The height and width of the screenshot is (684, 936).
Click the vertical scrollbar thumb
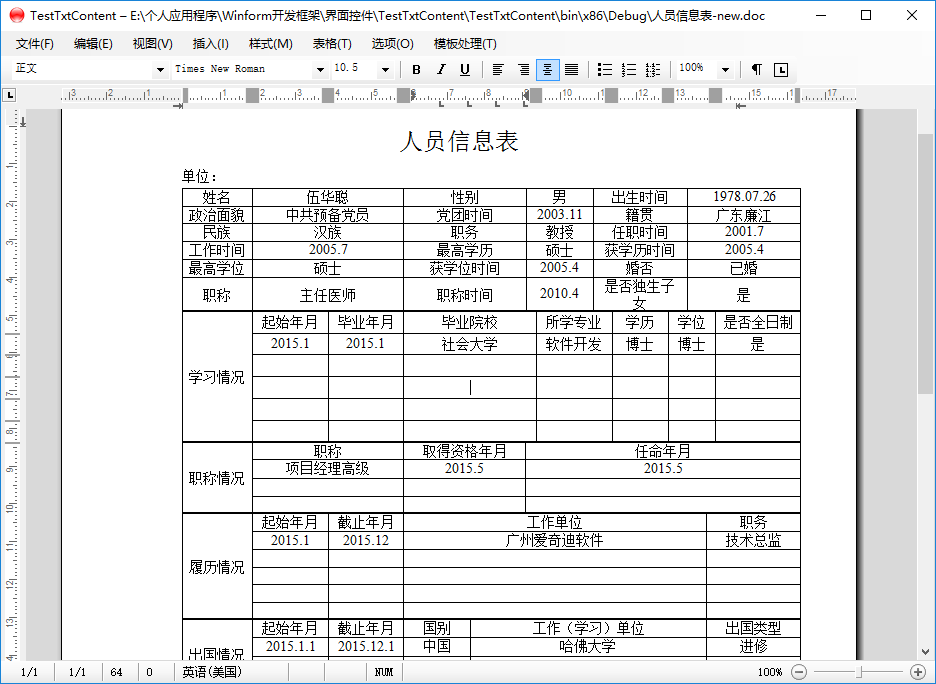point(925,263)
